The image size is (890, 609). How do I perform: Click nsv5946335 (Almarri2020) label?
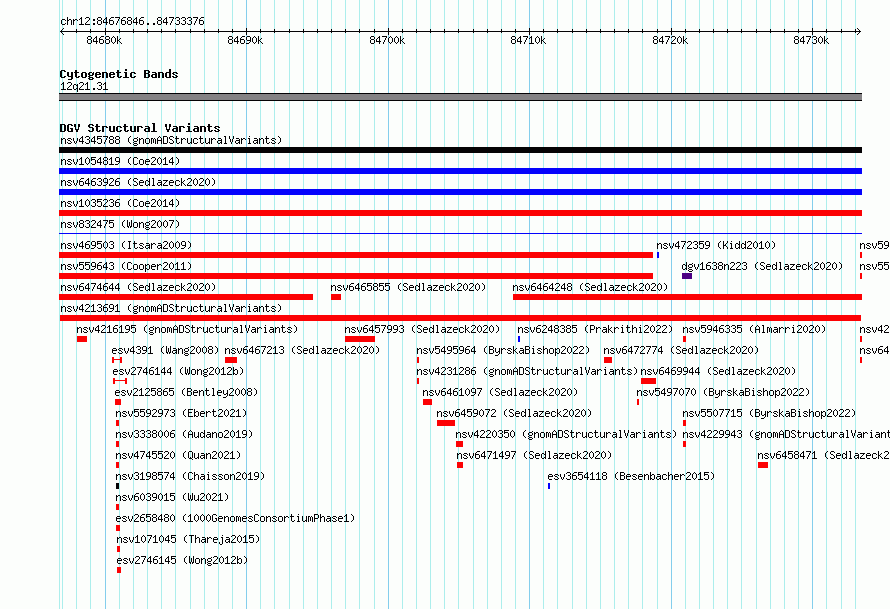point(754,329)
